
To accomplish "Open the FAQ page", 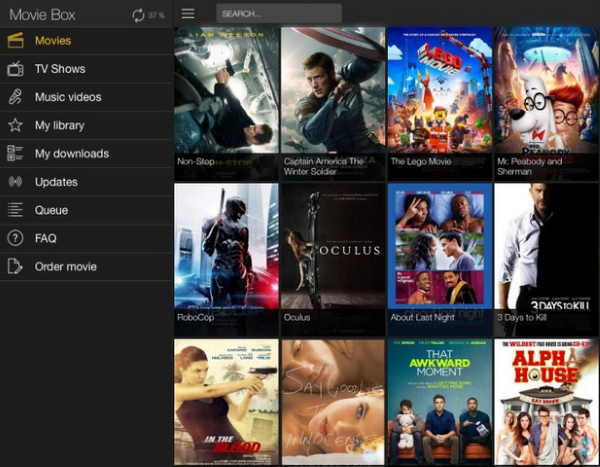I will click(86, 238).
